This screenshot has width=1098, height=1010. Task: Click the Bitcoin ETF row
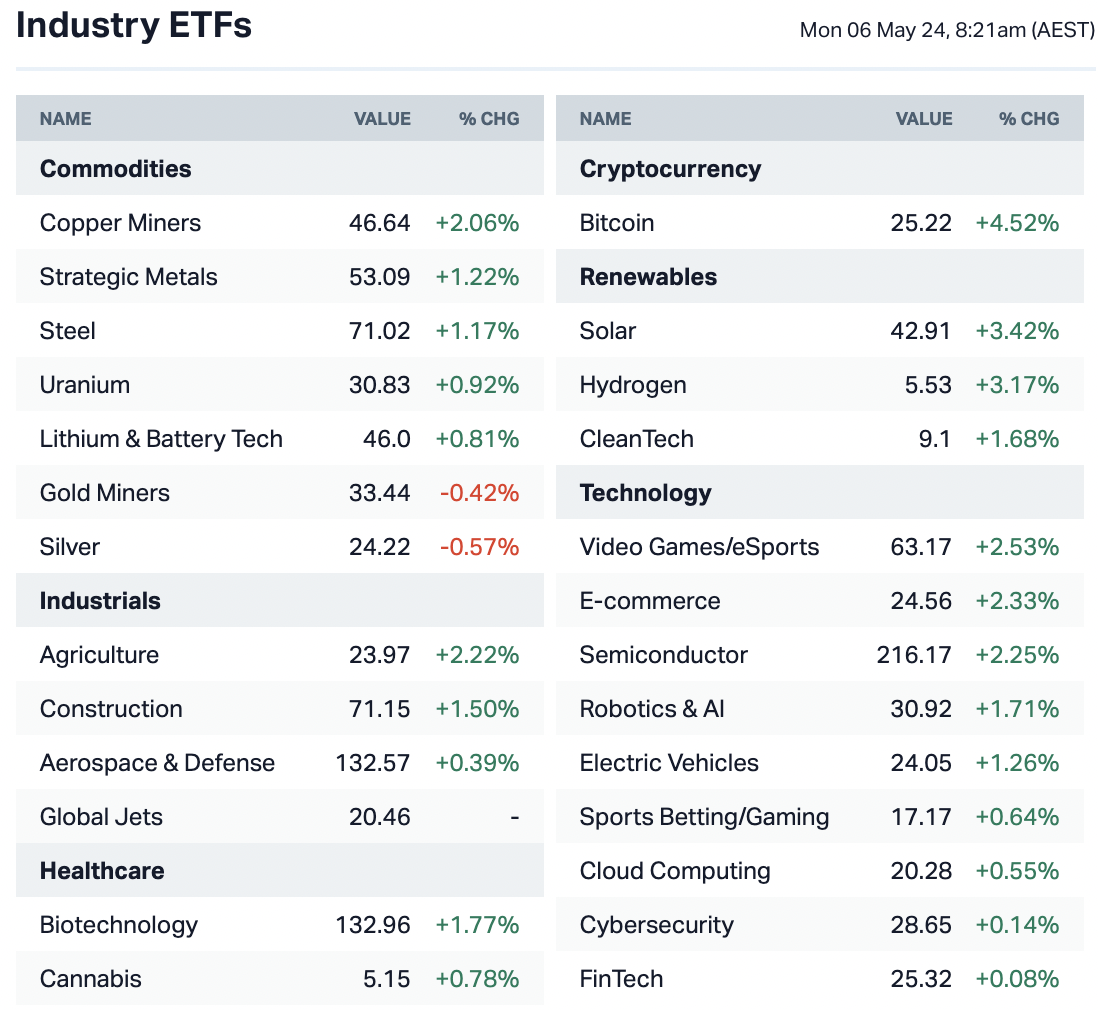(x=617, y=223)
